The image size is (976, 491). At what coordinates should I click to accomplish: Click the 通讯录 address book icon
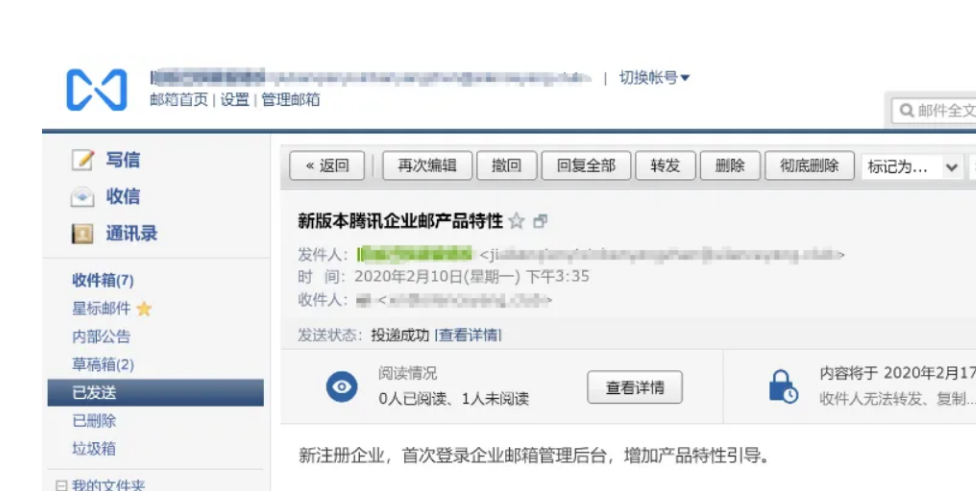tap(83, 234)
